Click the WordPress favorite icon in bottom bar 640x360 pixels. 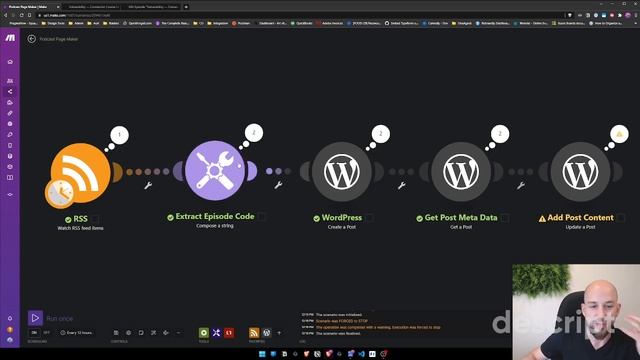click(x=267, y=333)
